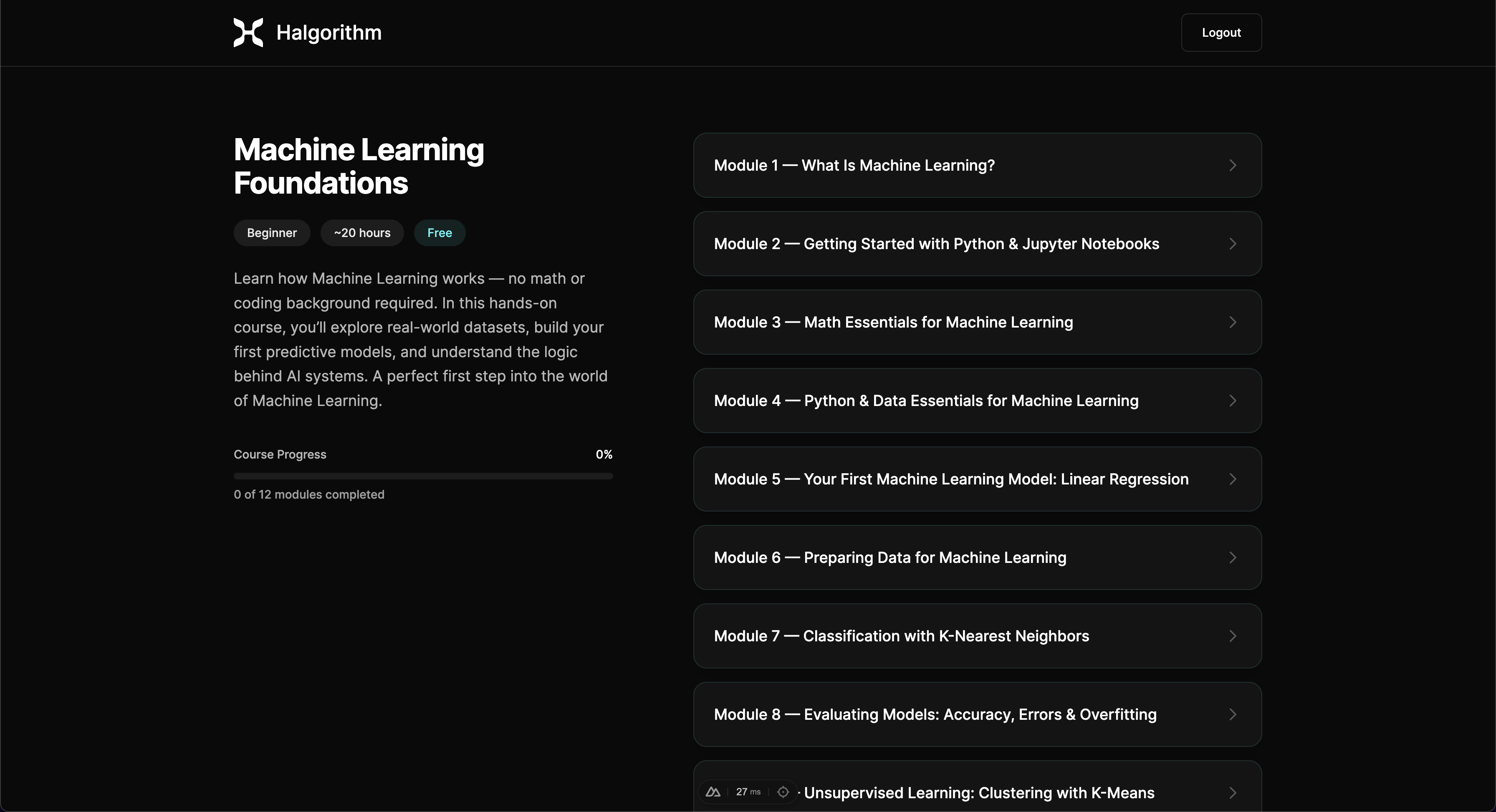Click the 27 ms load time indicator
Image resolution: width=1496 pixels, height=812 pixels.
click(748, 792)
